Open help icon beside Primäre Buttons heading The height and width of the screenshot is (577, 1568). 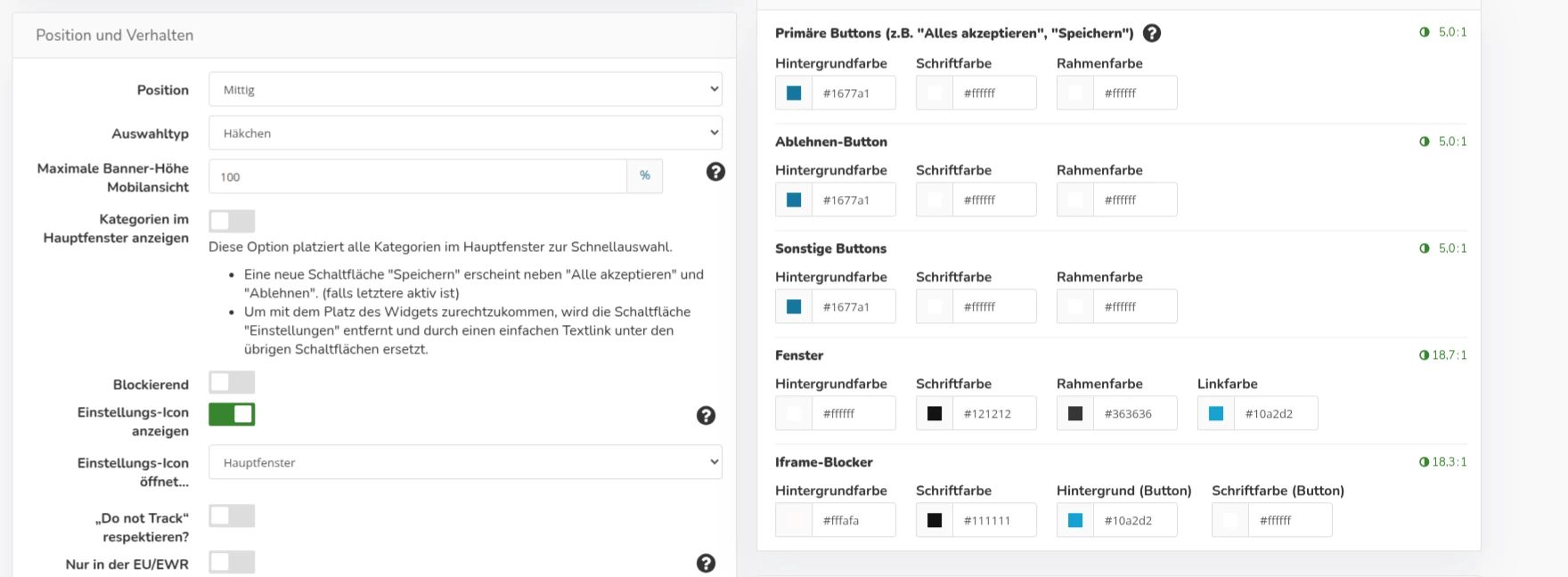point(1152,34)
